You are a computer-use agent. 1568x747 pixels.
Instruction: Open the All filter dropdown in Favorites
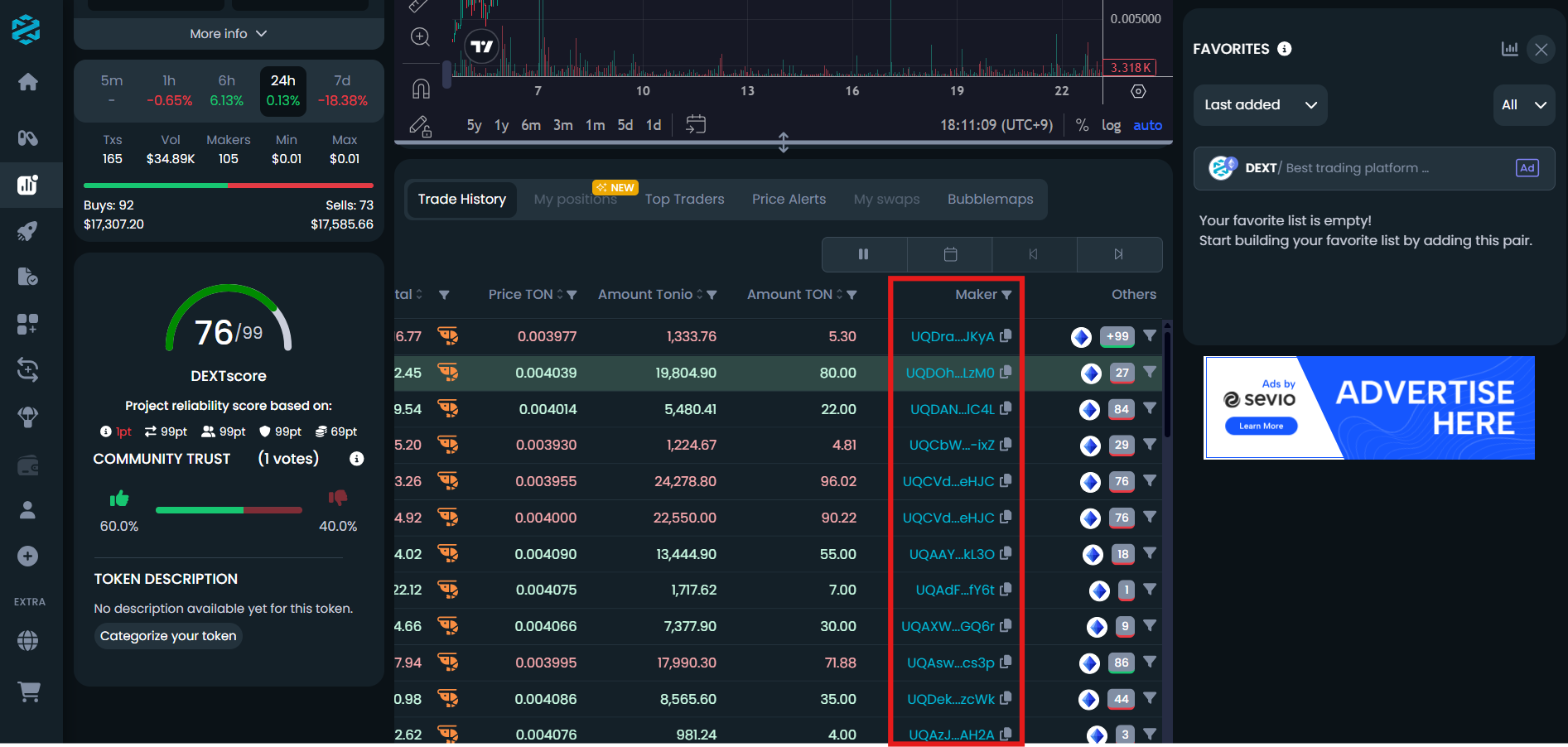click(1523, 105)
